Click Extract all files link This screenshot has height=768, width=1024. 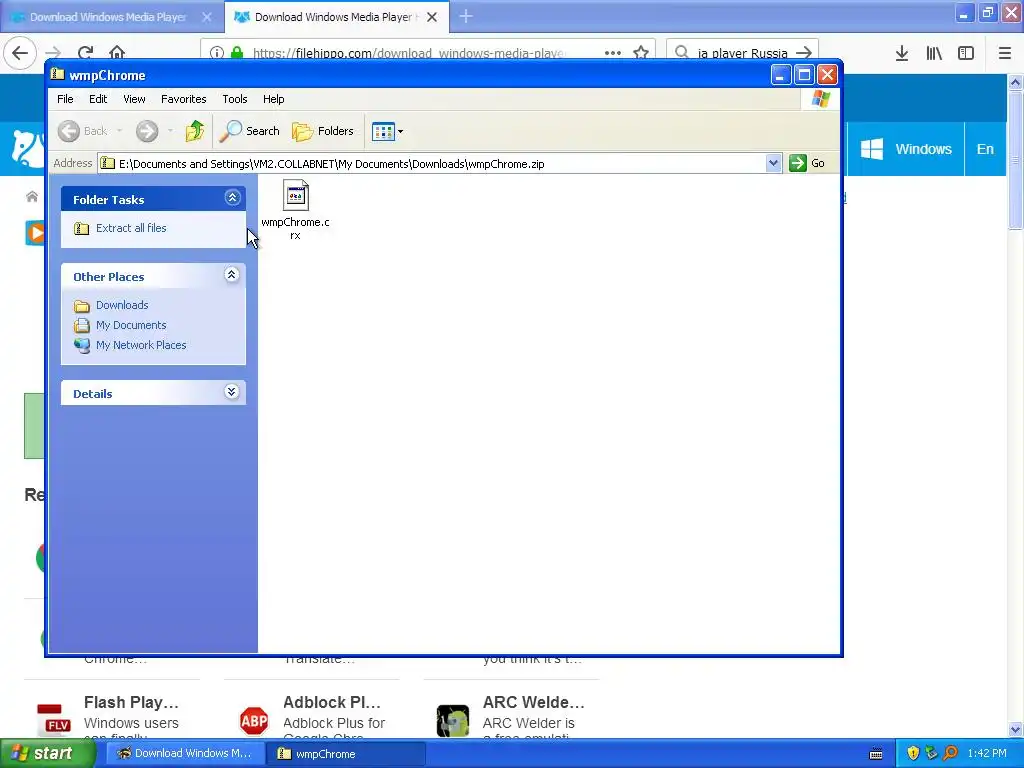pyautogui.click(x=131, y=228)
